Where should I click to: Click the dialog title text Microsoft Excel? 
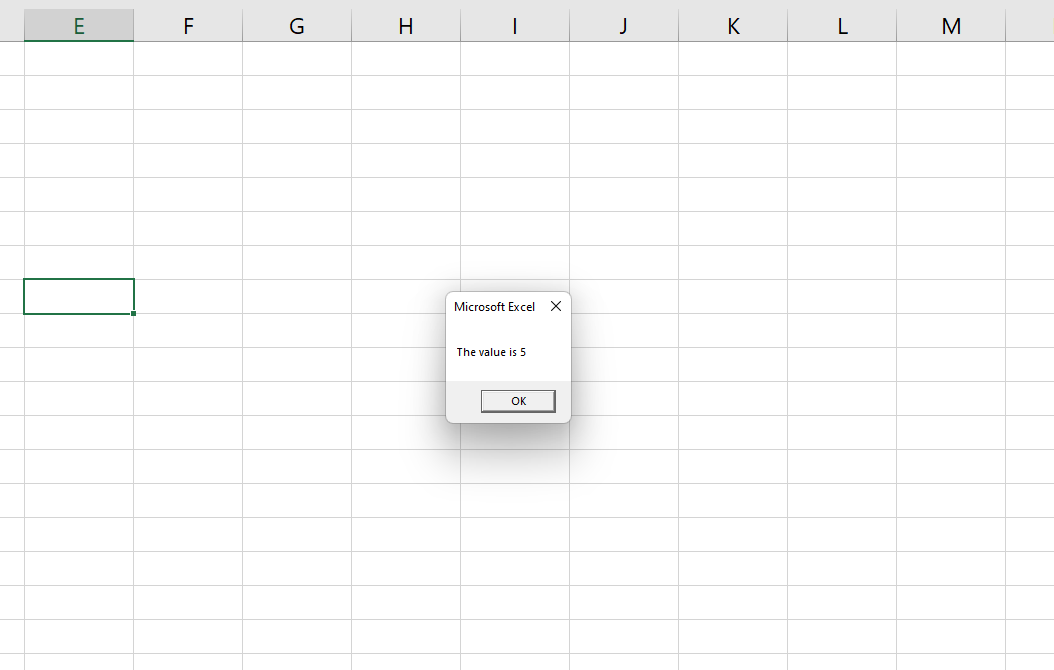(x=493, y=306)
